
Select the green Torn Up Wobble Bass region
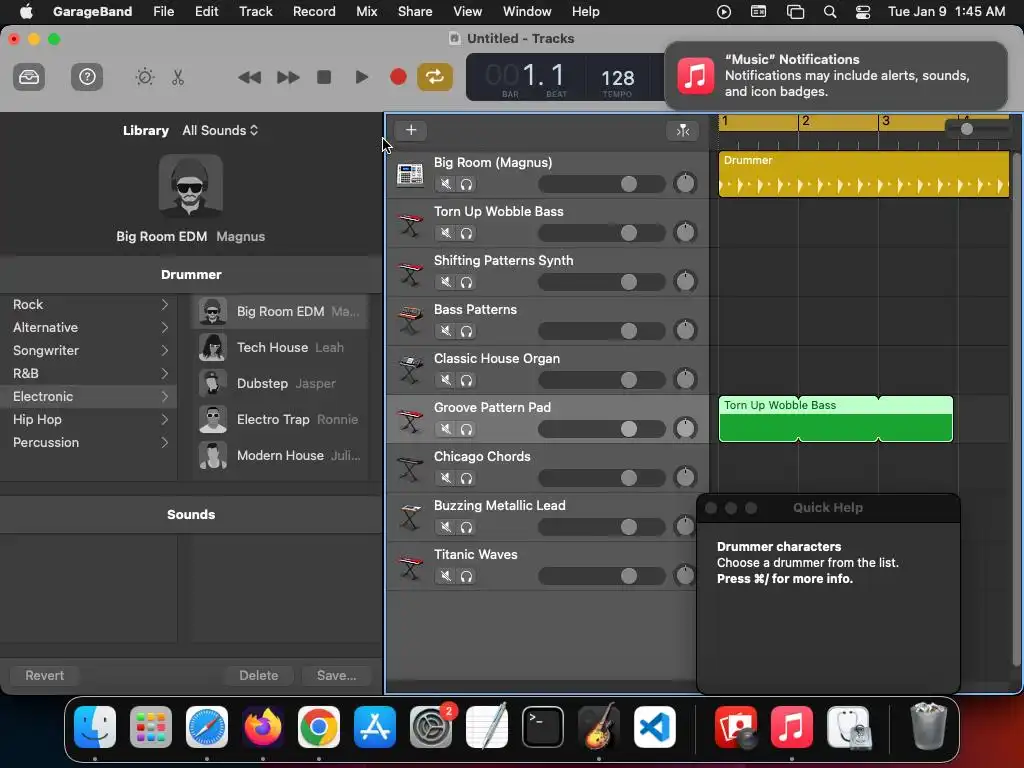(835, 419)
